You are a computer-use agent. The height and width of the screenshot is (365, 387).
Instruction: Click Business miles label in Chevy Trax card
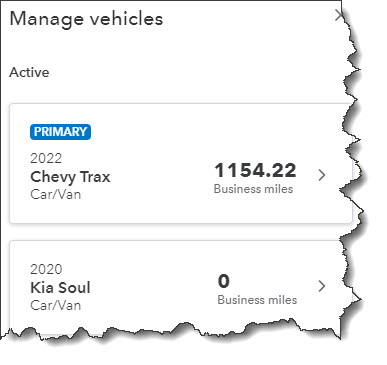(253, 189)
